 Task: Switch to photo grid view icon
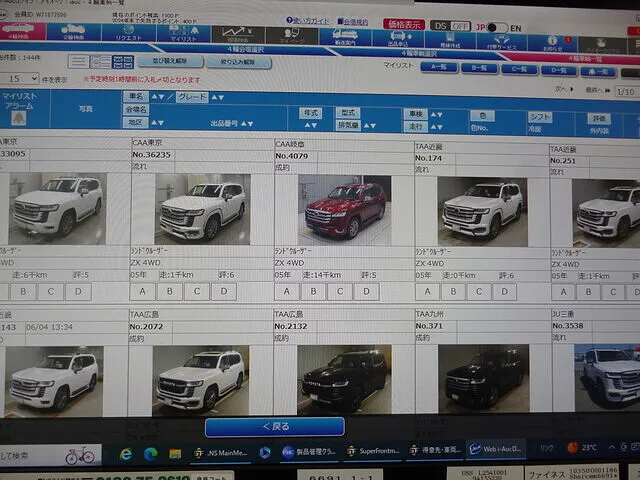click(122, 62)
